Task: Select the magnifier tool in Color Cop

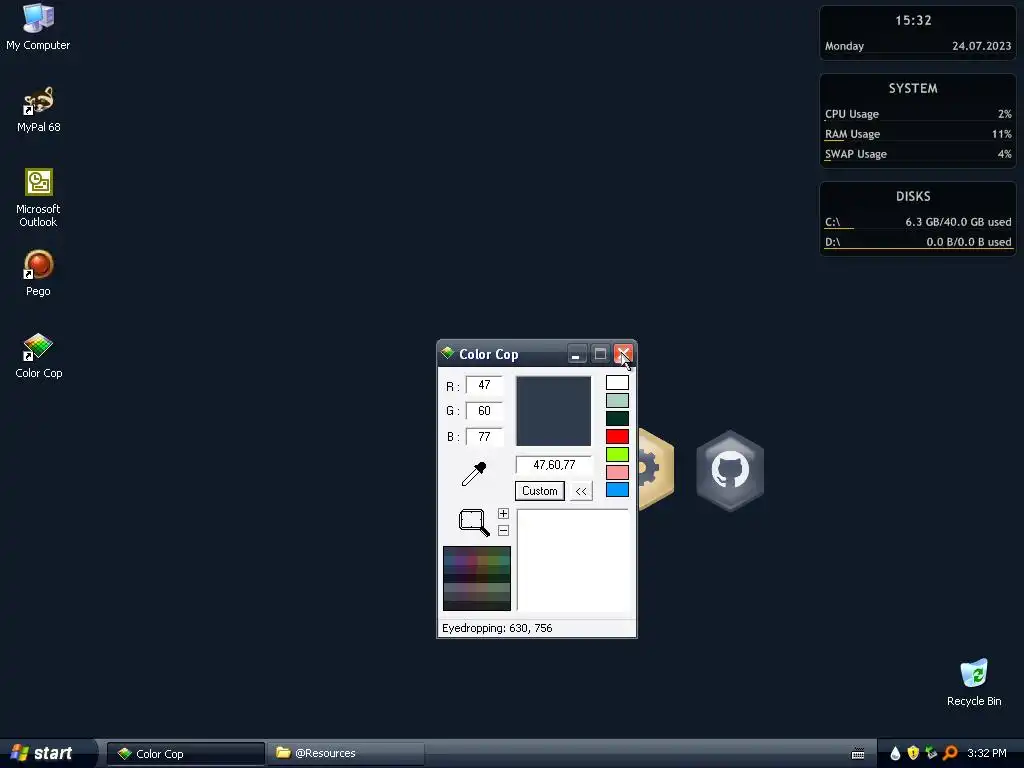Action: coord(474,522)
